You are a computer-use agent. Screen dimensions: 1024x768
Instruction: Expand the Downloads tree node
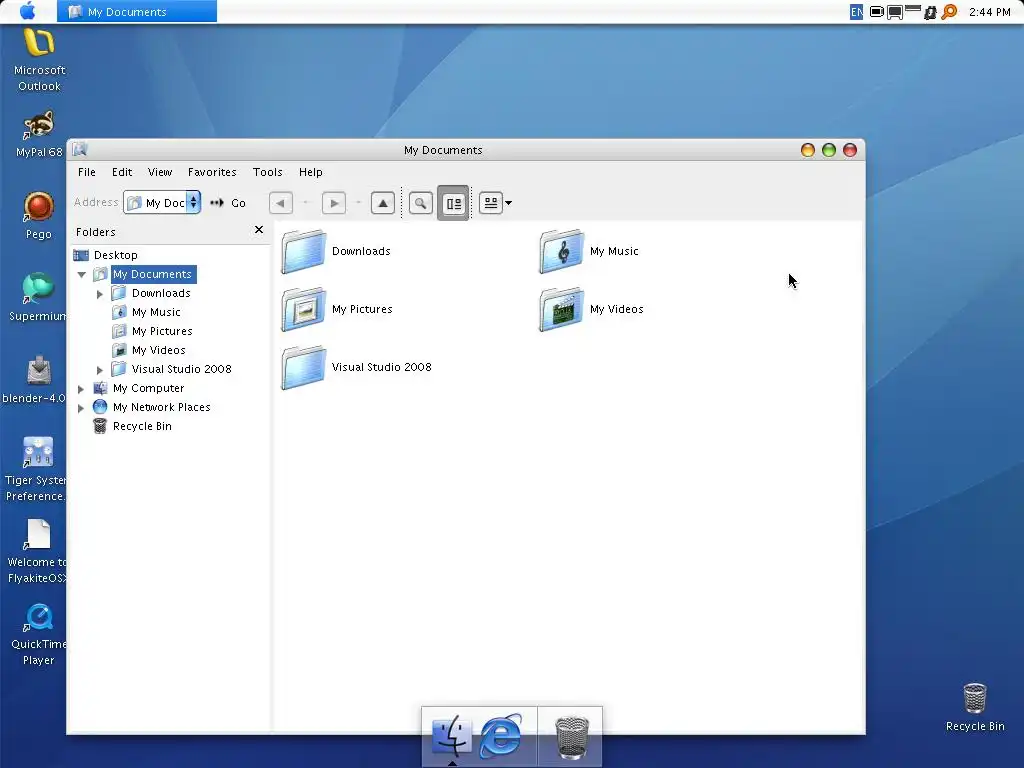click(100, 295)
